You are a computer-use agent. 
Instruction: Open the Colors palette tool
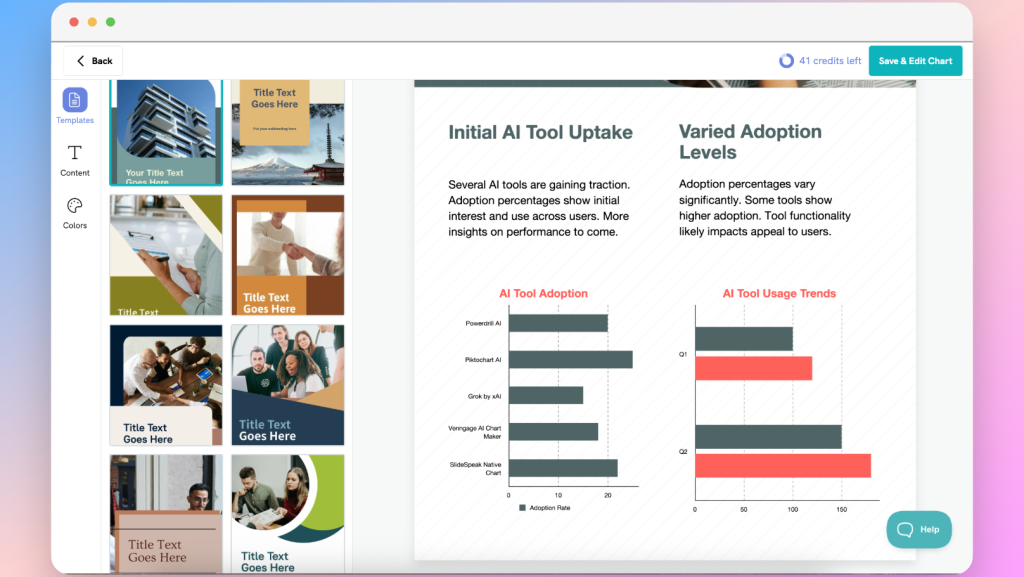tap(74, 206)
